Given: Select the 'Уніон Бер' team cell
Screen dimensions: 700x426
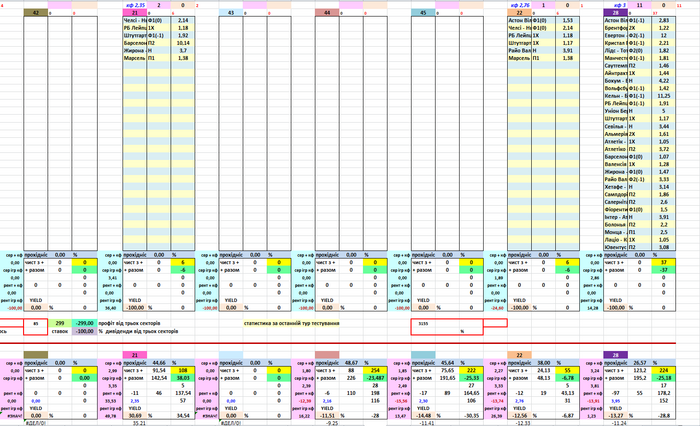Looking at the screenshot, I should [x=616, y=111].
